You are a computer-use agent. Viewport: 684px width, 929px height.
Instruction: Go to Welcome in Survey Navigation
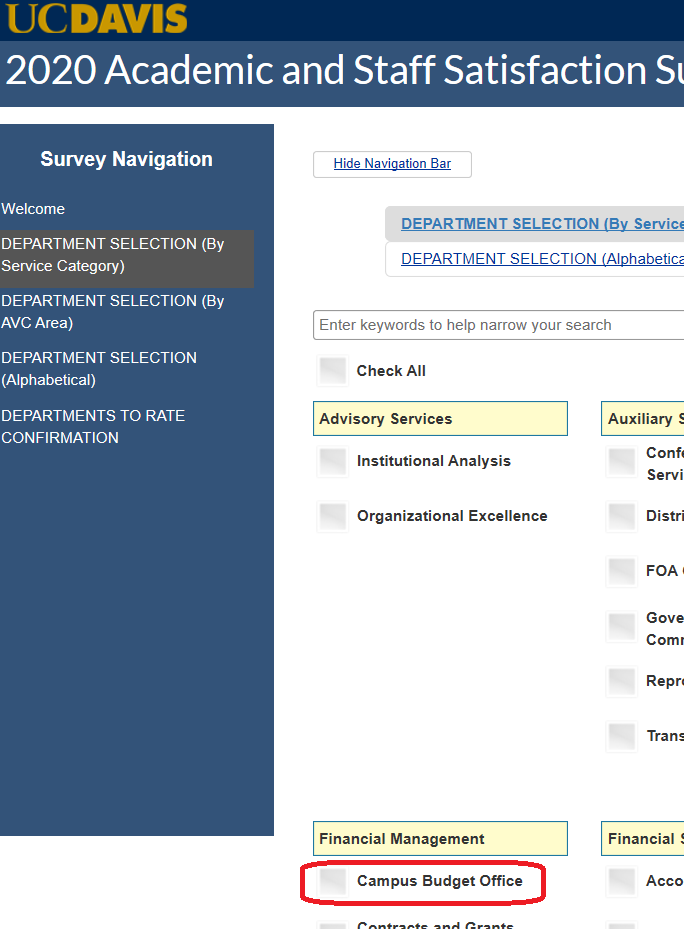coord(33,209)
